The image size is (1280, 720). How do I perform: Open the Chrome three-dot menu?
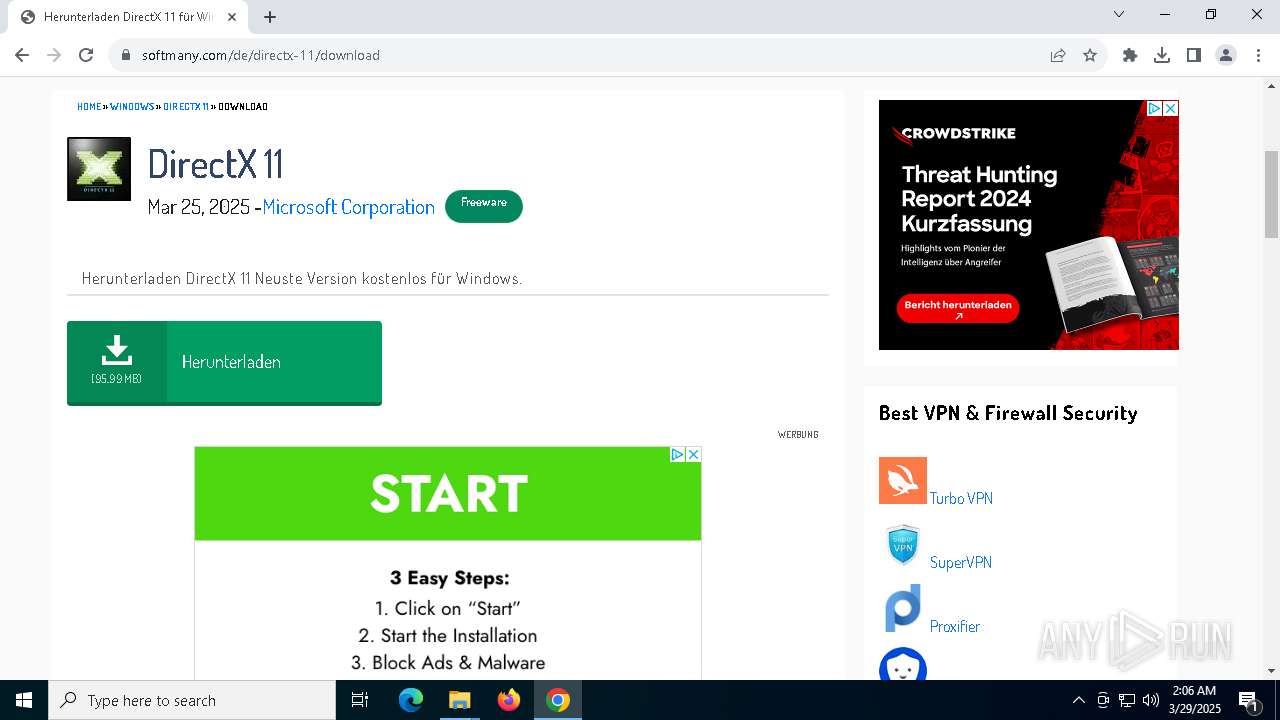1257,55
